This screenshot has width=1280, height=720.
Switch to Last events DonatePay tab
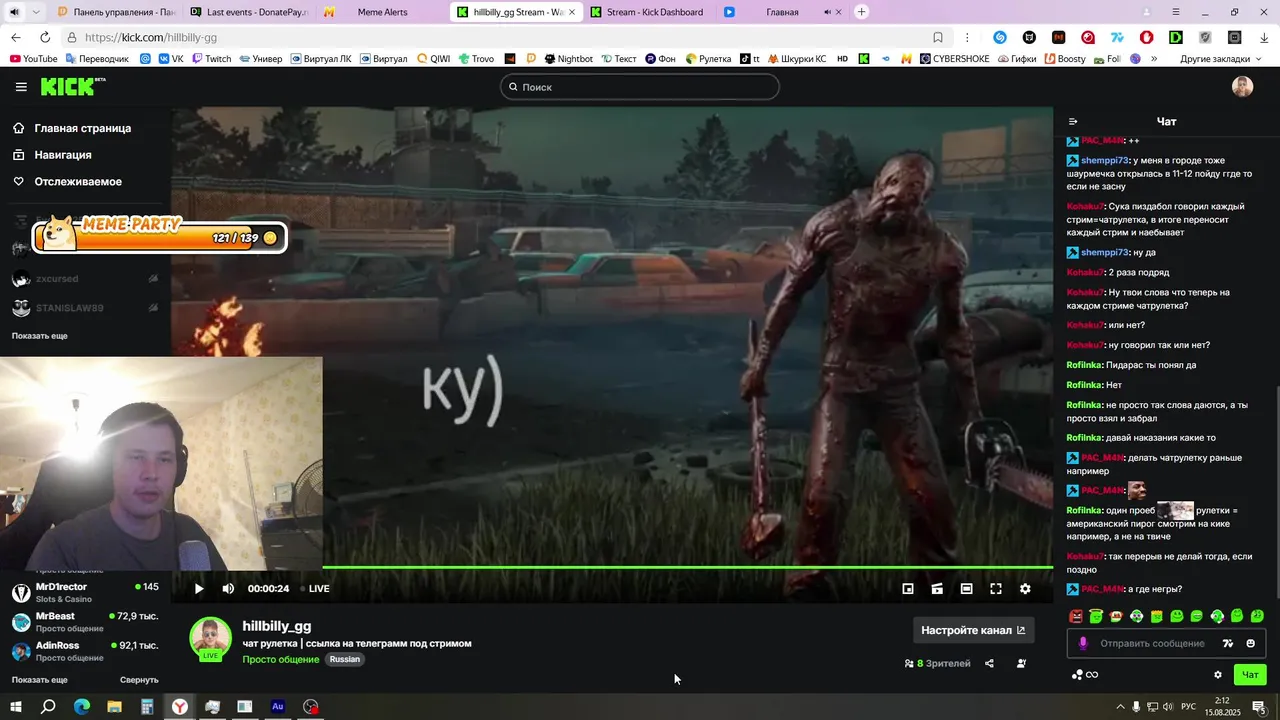(x=250, y=12)
